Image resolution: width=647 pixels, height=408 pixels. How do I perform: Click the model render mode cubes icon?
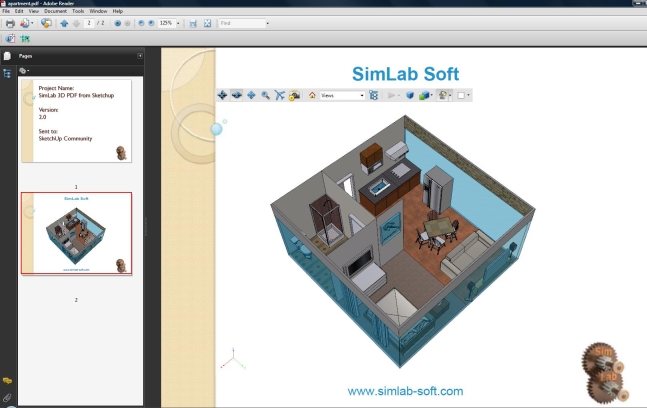[x=424, y=95]
